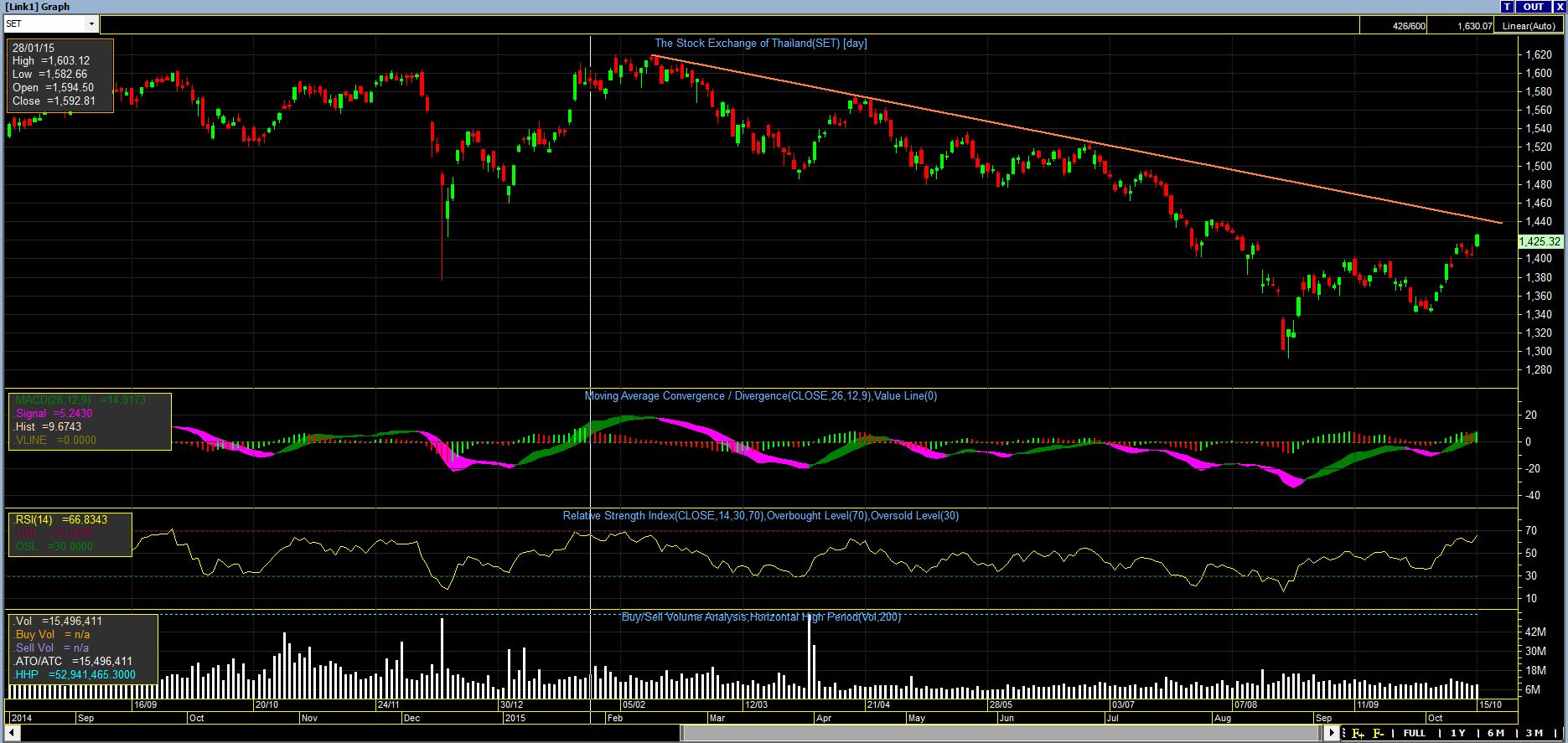Click the Relative Strength Index title text

pos(760,515)
